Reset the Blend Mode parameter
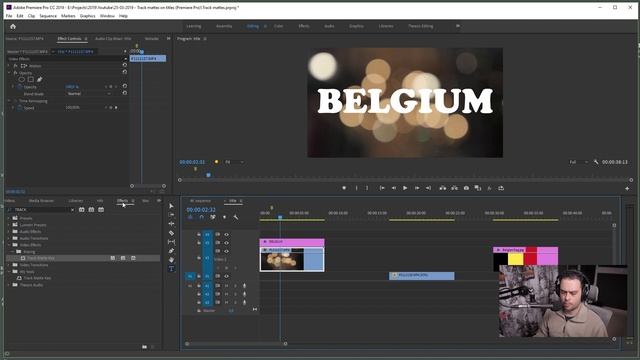Viewport: 640px width, 360px height. [x=124, y=93]
